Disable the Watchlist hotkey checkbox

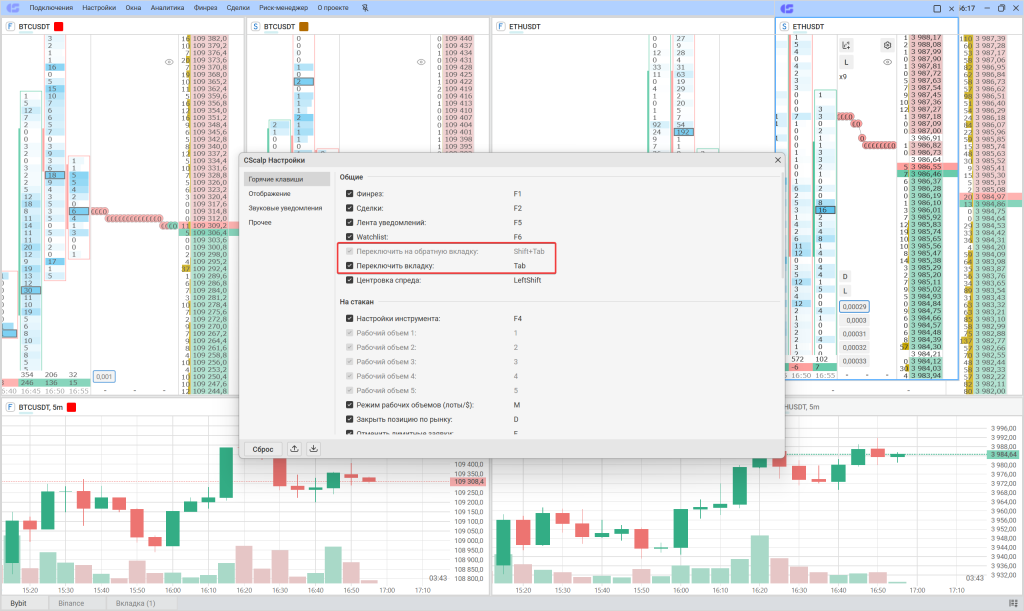pyautogui.click(x=349, y=236)
